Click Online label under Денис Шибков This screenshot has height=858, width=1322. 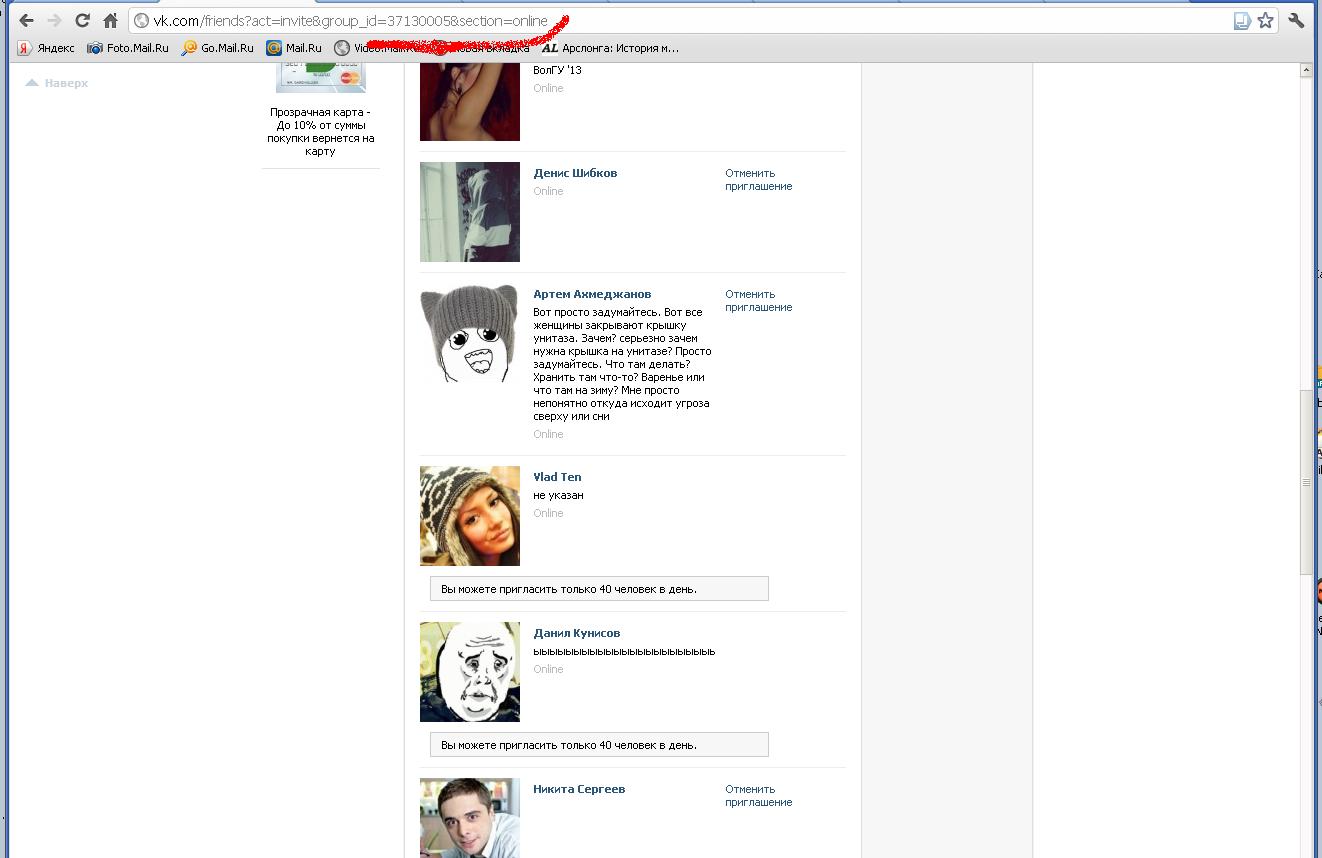tap(548, 191)
